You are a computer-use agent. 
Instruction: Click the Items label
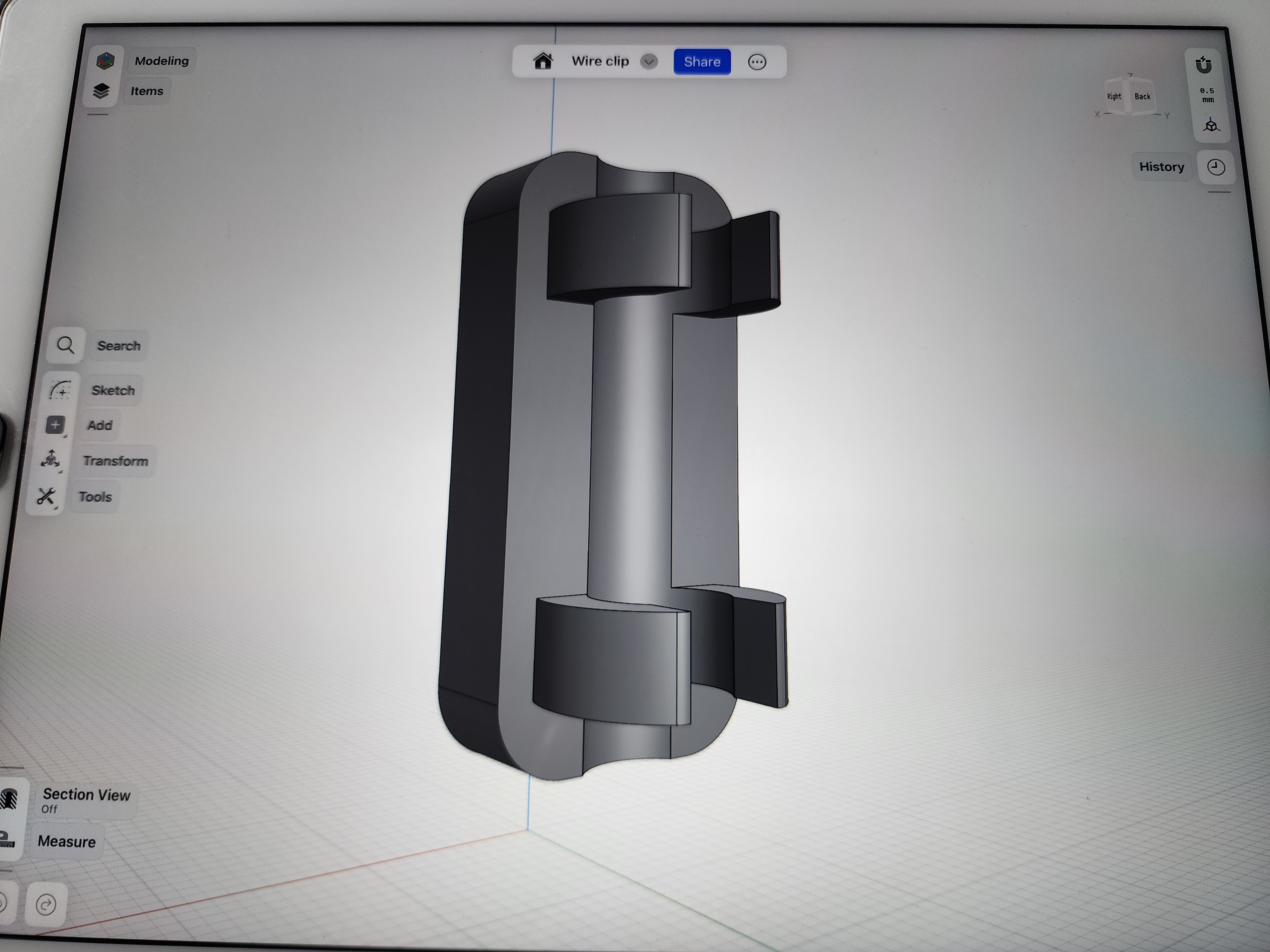[x=146, y=91]
